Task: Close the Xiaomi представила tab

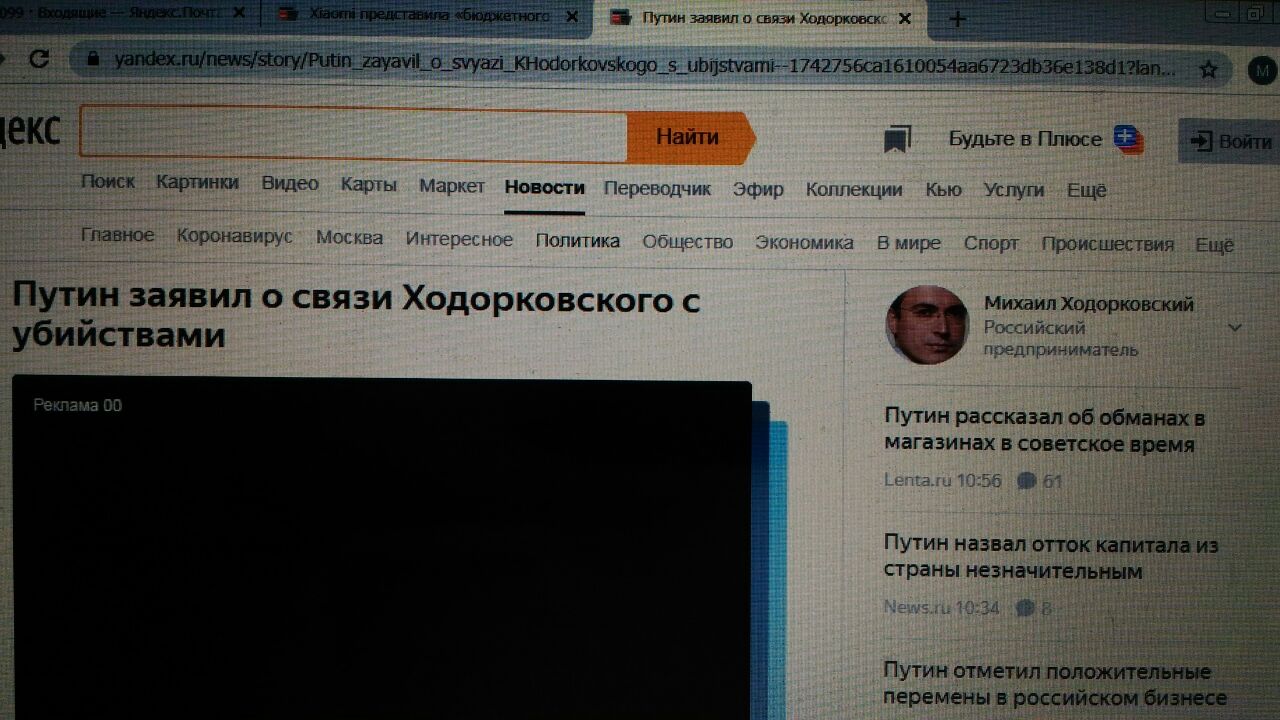Action: pyautogui.click(x=572, y=16)
